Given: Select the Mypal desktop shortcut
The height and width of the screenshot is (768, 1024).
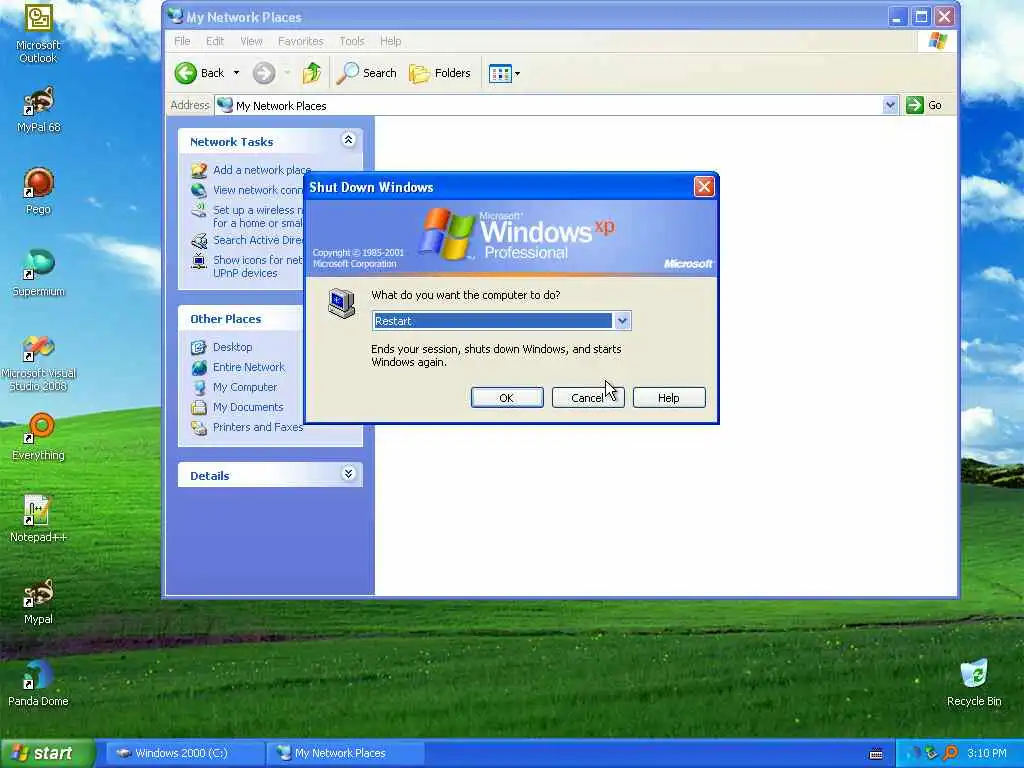Looking at the screenshot, I should coord(38,601).
